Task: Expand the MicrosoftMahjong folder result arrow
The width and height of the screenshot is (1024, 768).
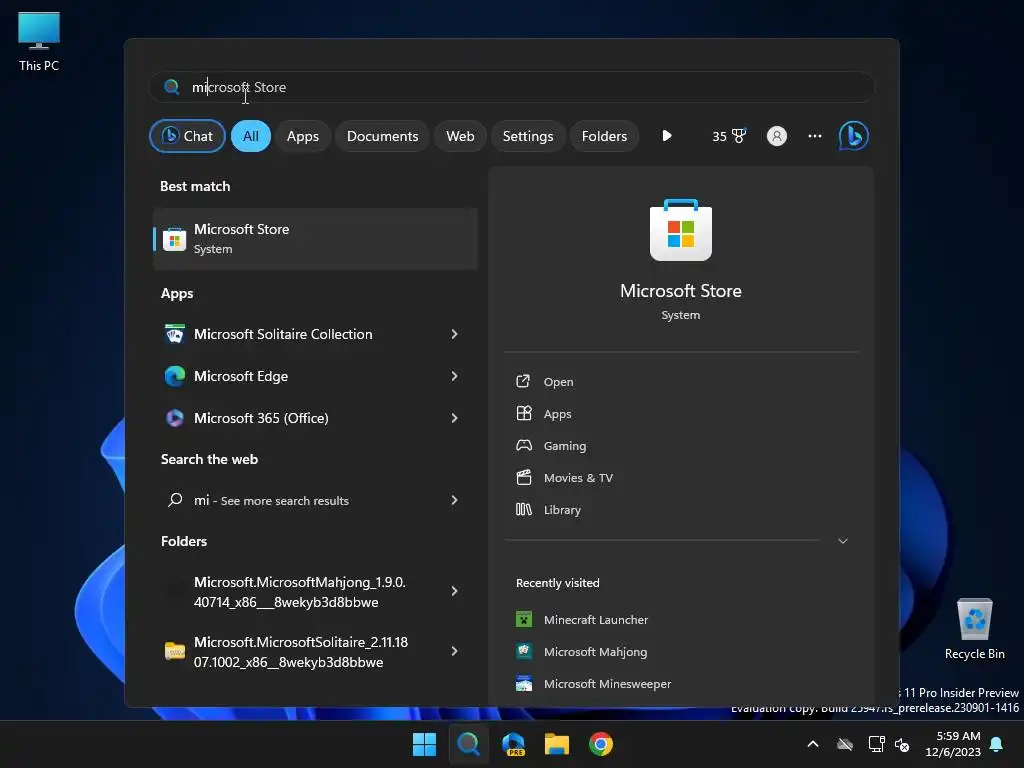Action: click(455, 591)
